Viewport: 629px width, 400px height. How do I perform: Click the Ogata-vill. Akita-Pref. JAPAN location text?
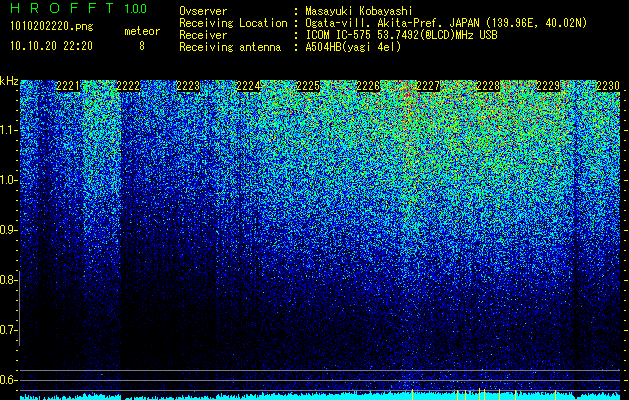coord(446,23)
